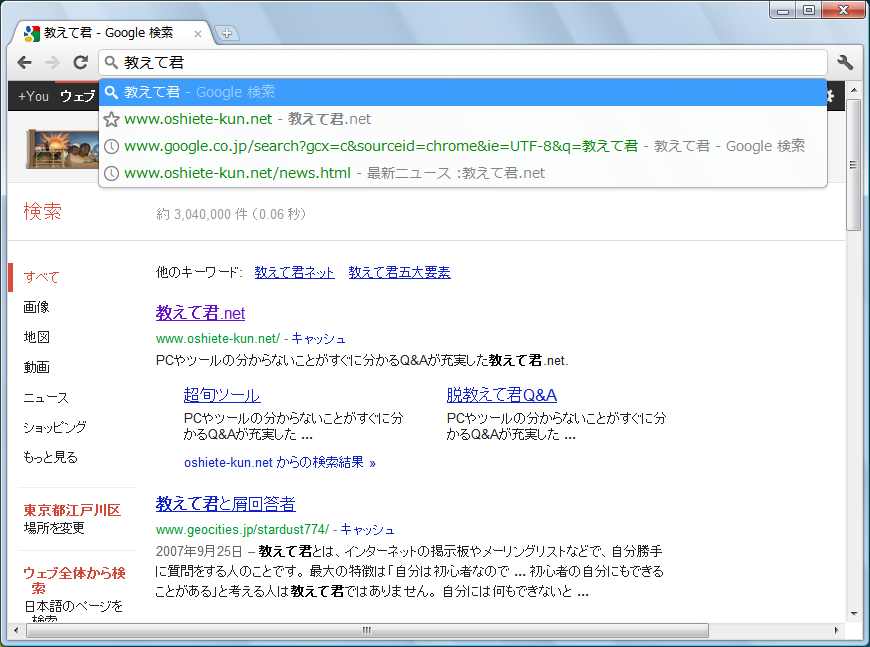Click the 東京都江戸川区 location text
Viewport: 870px width, 647px height.
click(x=72, y=510)
